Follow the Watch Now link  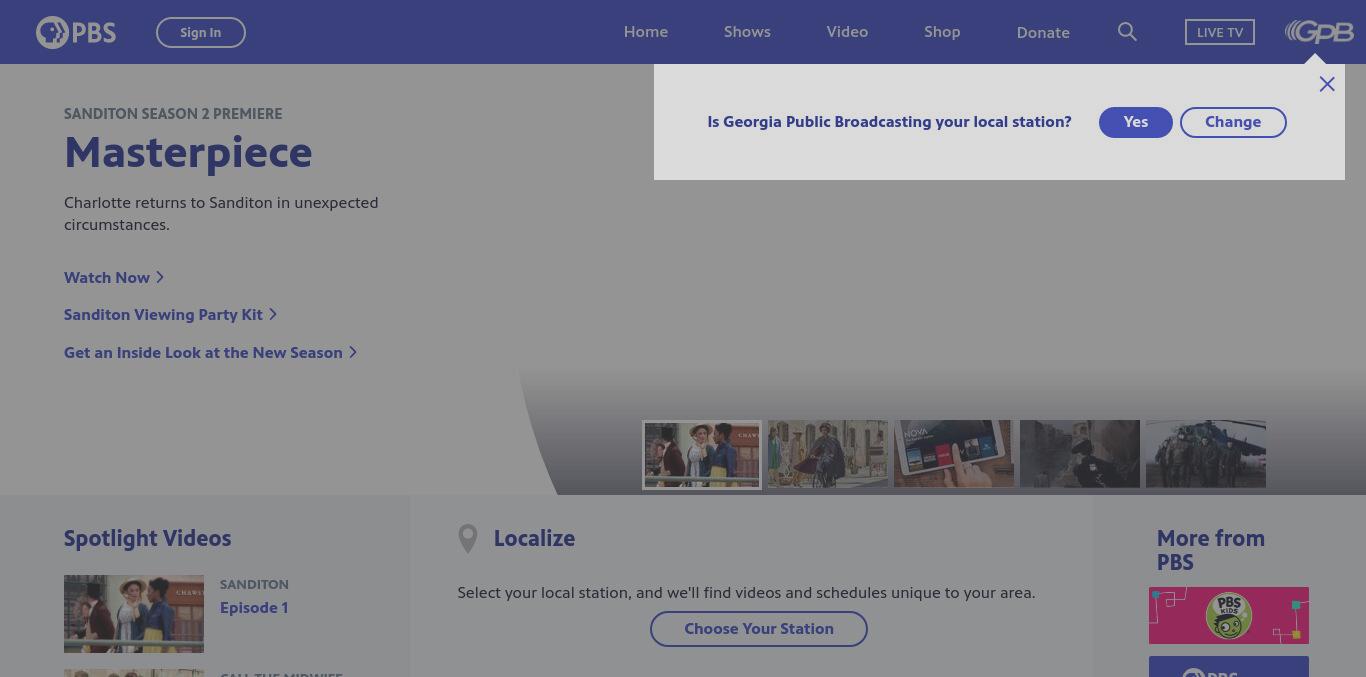tap(113, 277)
